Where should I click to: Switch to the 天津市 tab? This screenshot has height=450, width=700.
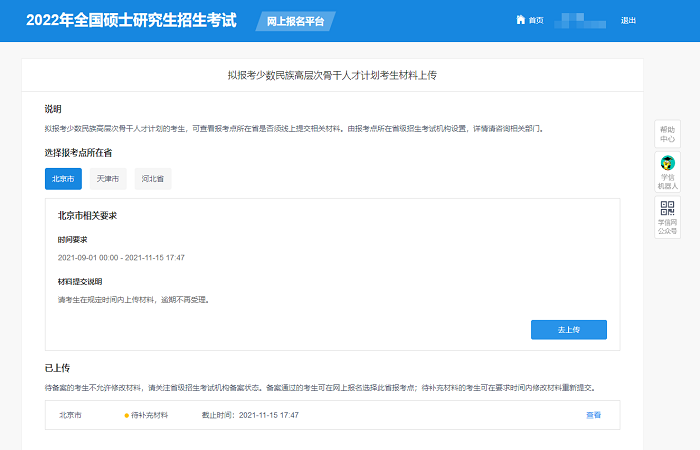pyautogui.click(x=106, y=179)
